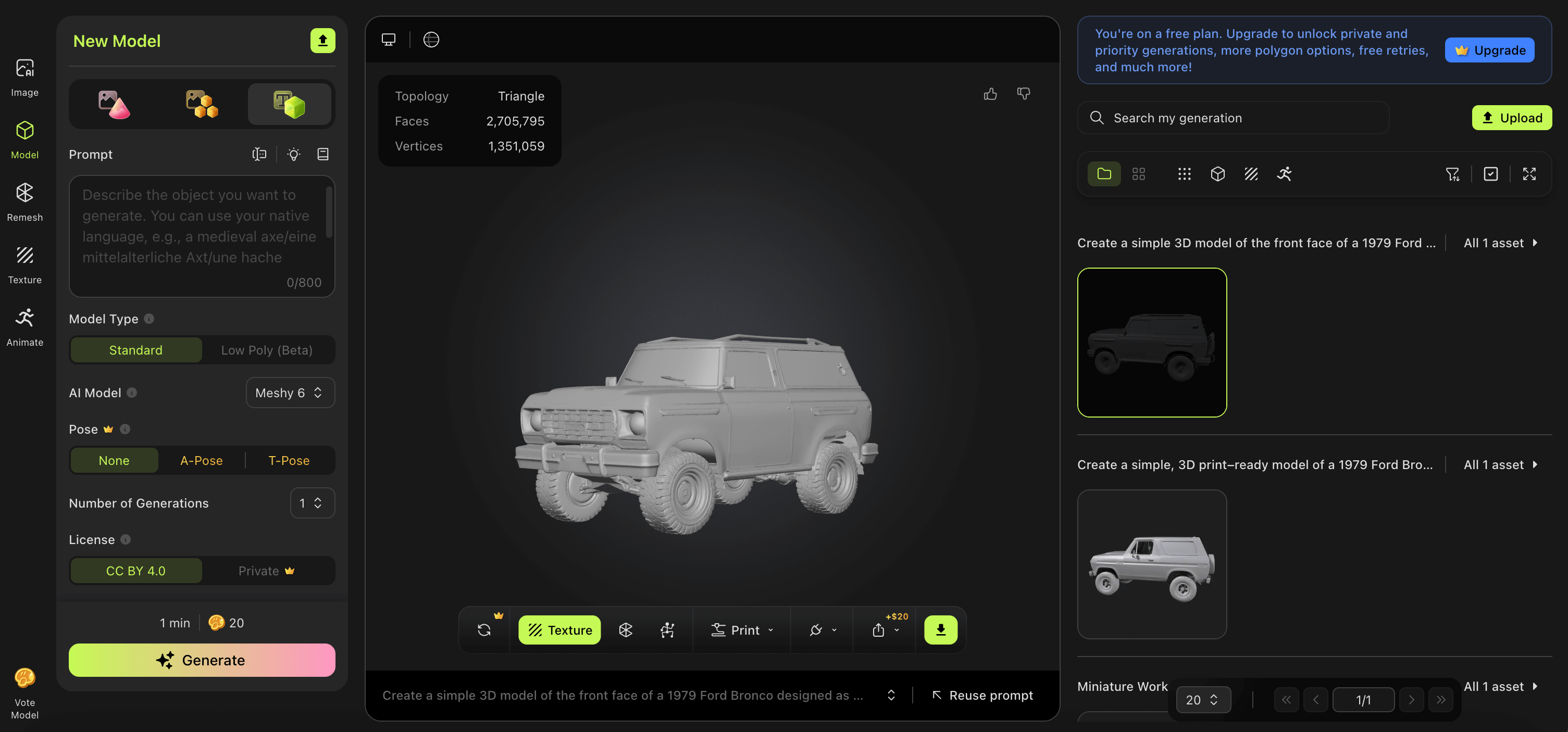Image resolution: width=1568 pixels, height=732 pixels.
Task: Click the remesh icon in bottom toolbar
Action: [626, 630]
